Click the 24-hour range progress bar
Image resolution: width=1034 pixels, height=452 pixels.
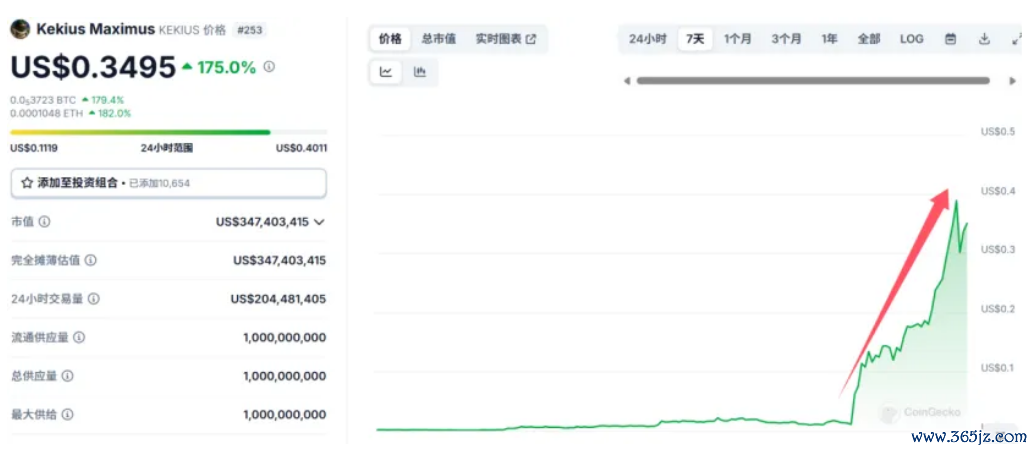click(x=169, y=132)
